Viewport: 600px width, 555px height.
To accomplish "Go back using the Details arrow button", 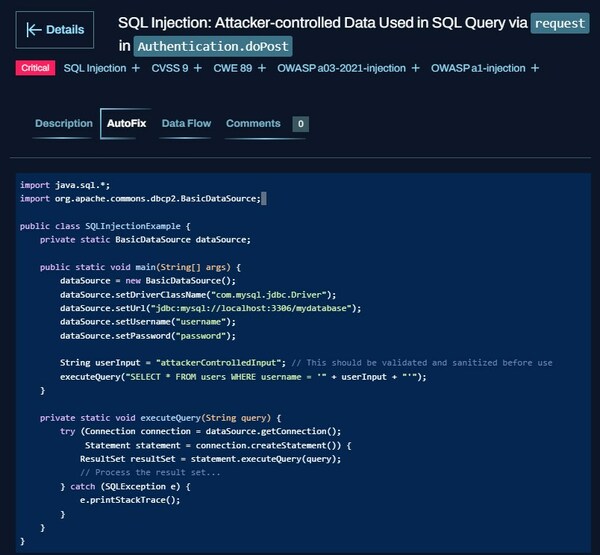I will (x=55, y=31).
